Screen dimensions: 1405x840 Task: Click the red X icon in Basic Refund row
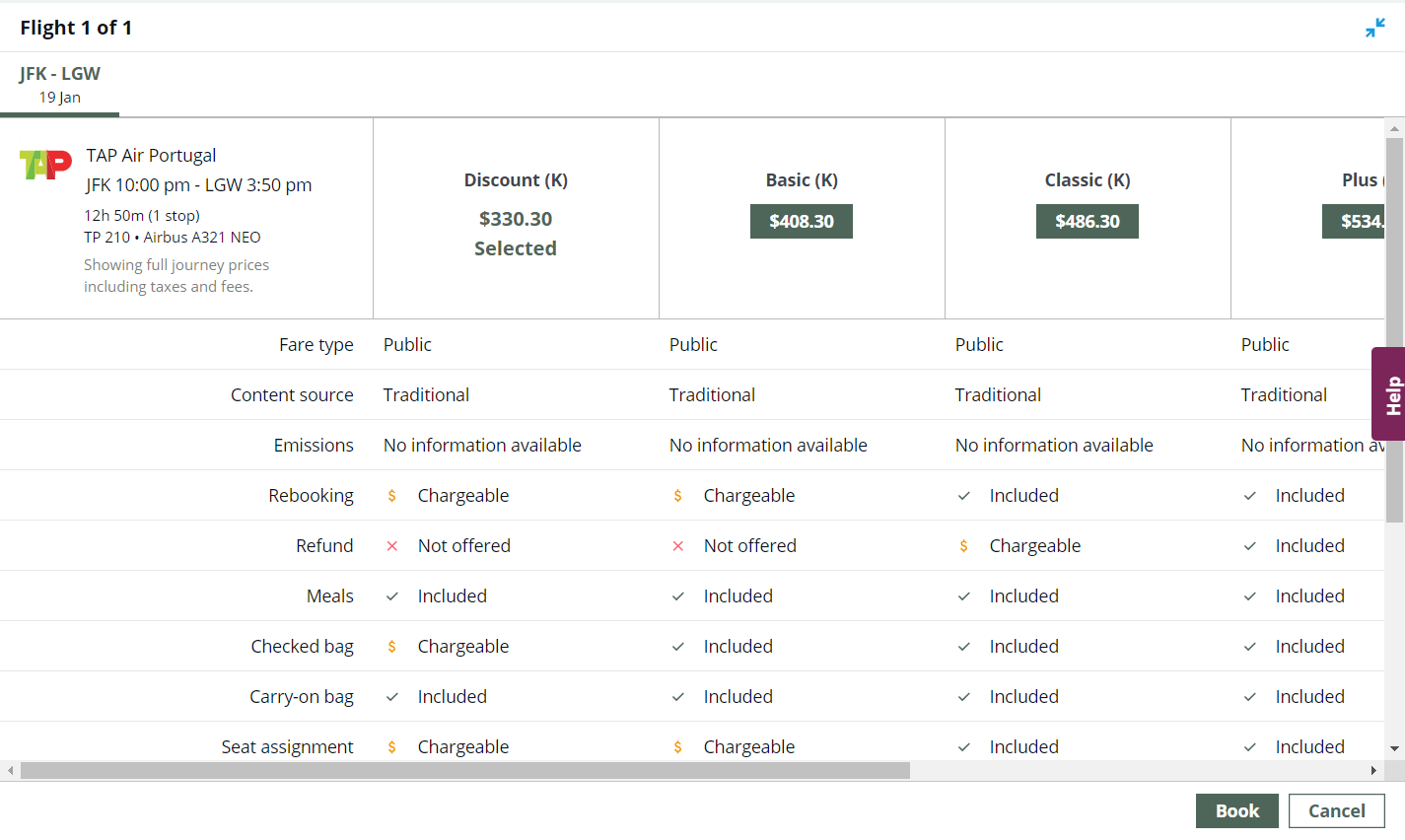click(x=677, y=546)
